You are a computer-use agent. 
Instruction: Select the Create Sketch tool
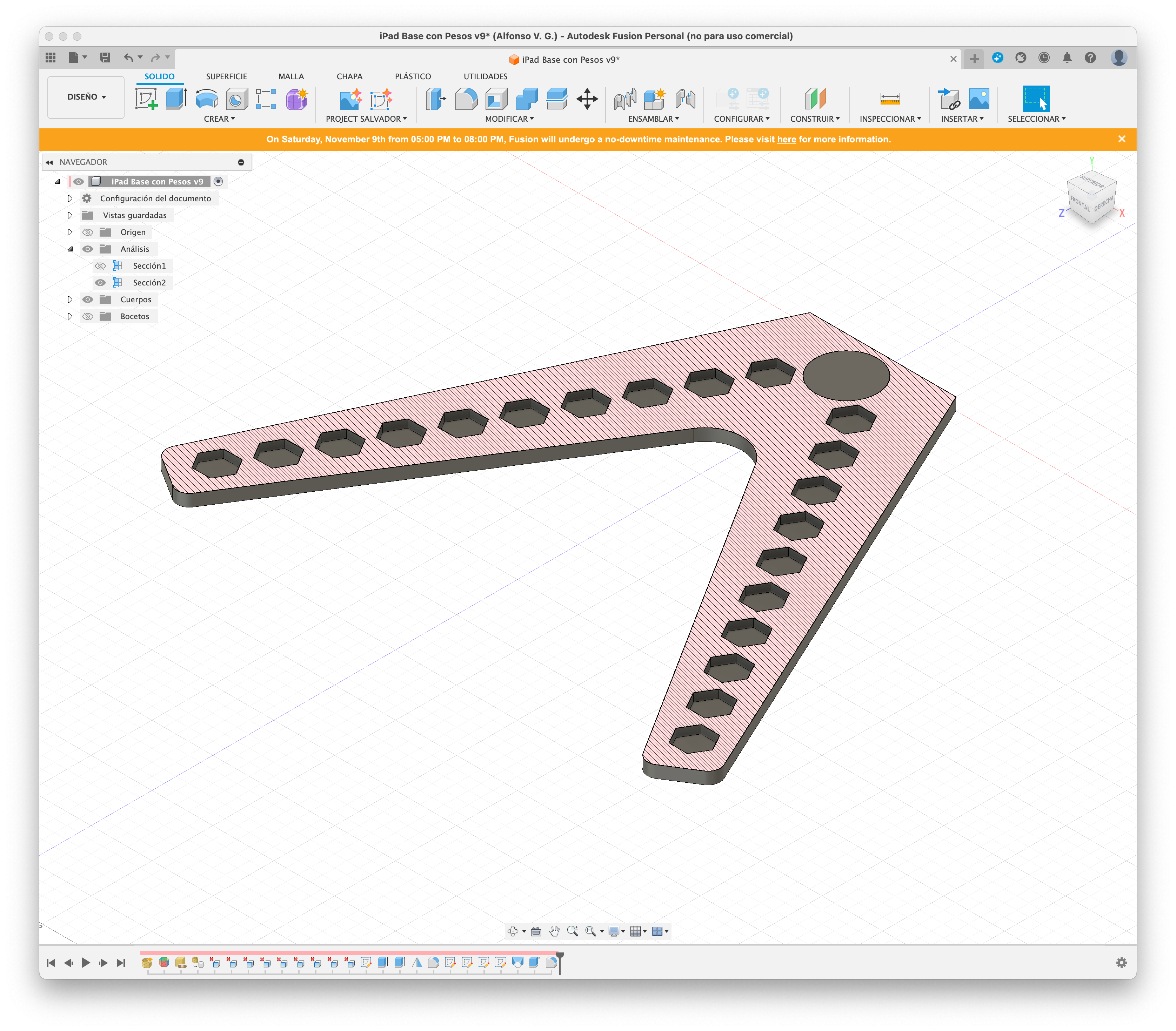click(147, 99)
